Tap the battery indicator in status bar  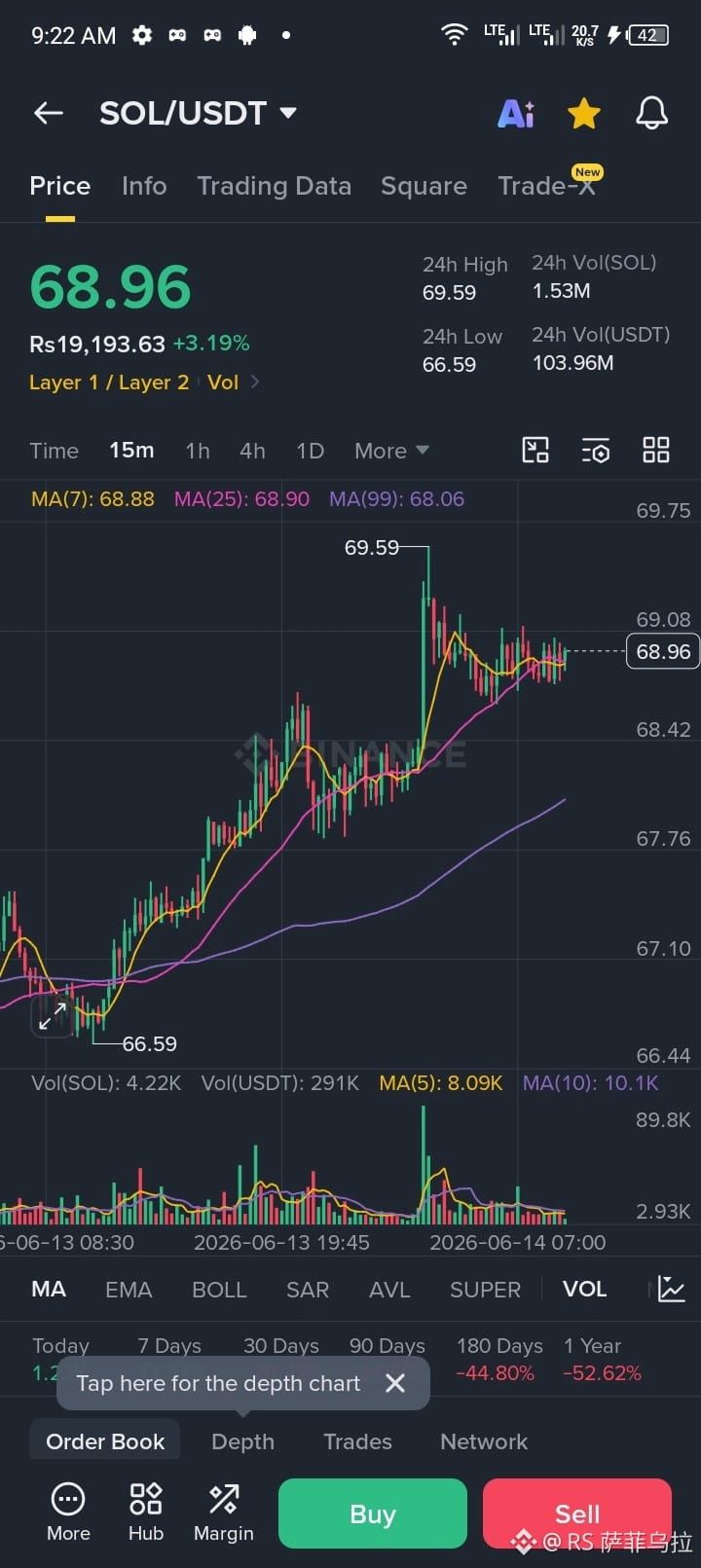pos(648,35)
